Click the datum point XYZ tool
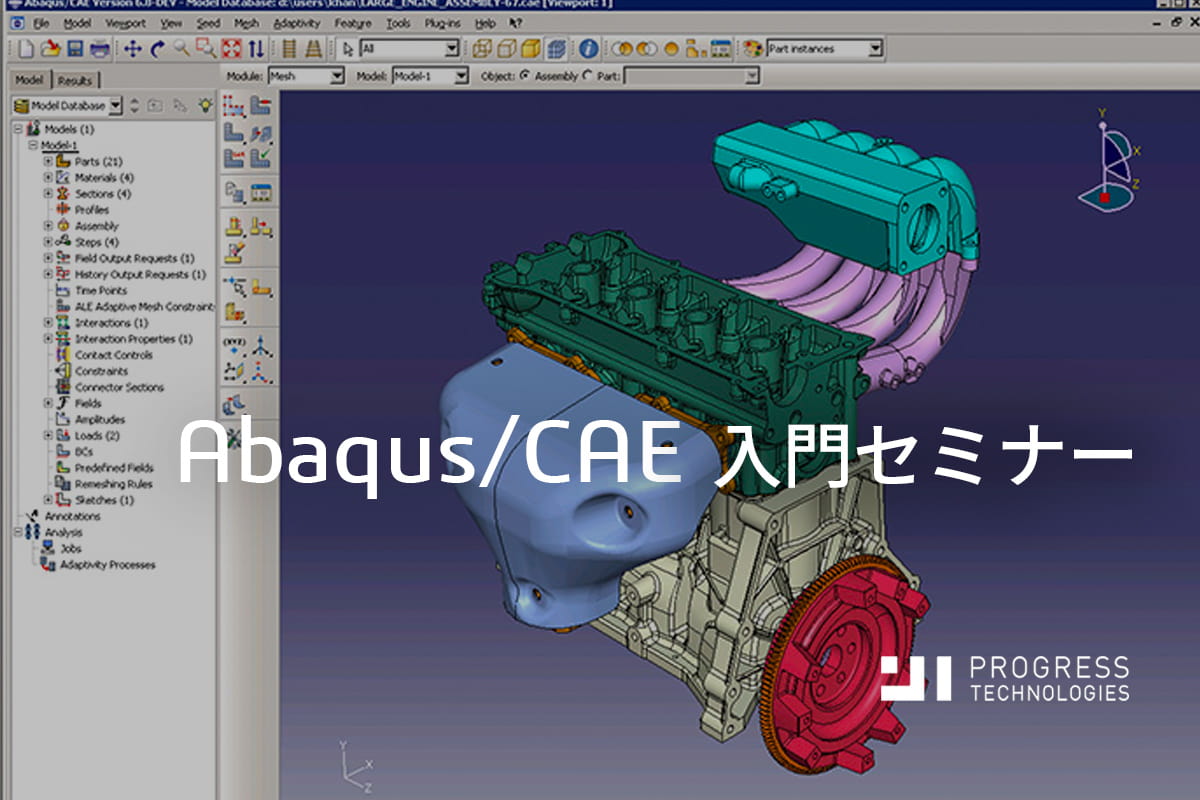 pyautogui.click(x=234, y=345)
